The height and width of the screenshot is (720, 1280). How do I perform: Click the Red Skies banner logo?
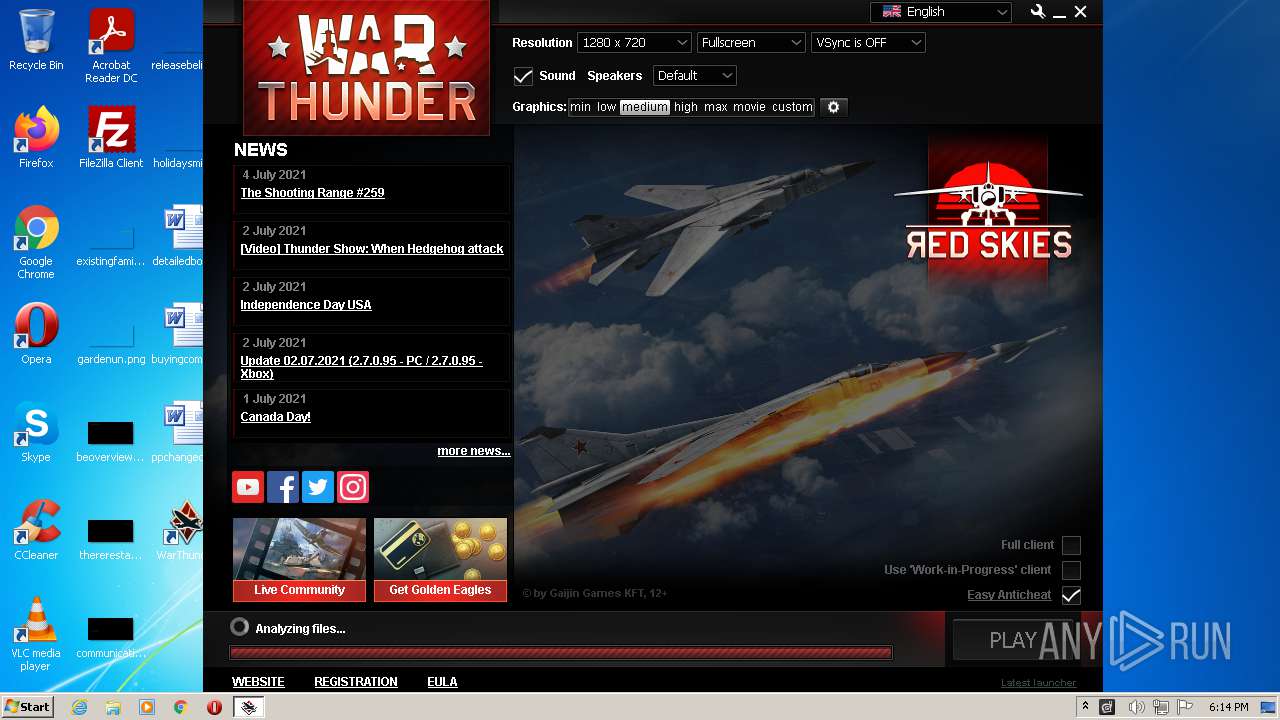[988, 210]
